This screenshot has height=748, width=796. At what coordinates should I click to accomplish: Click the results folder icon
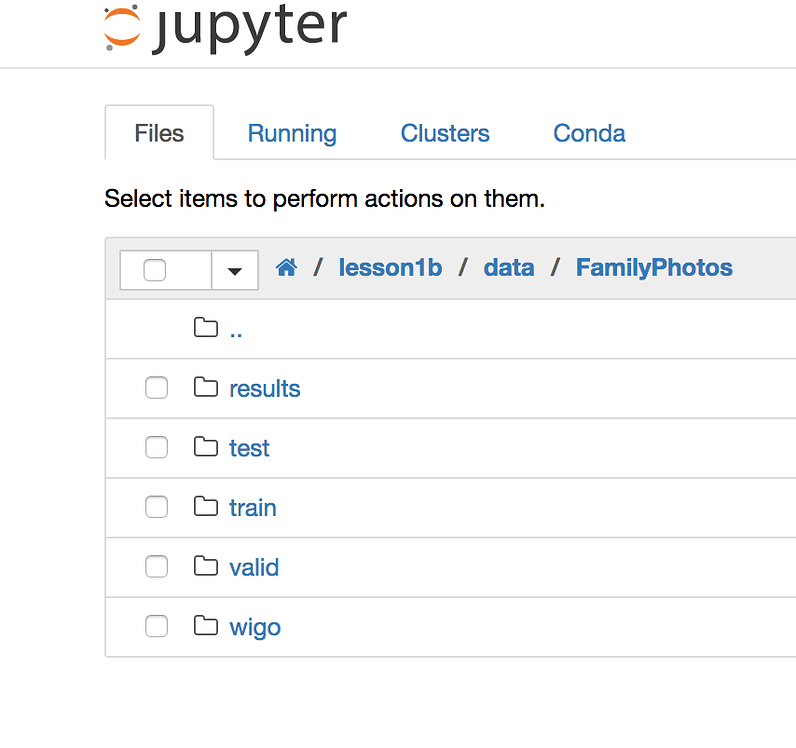[x=206, y=388]
